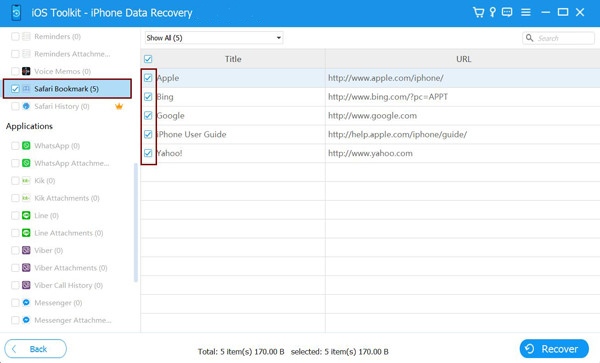Open the hamburger menu icon
This screenshot has width=600, height=363.
point(526,12)
